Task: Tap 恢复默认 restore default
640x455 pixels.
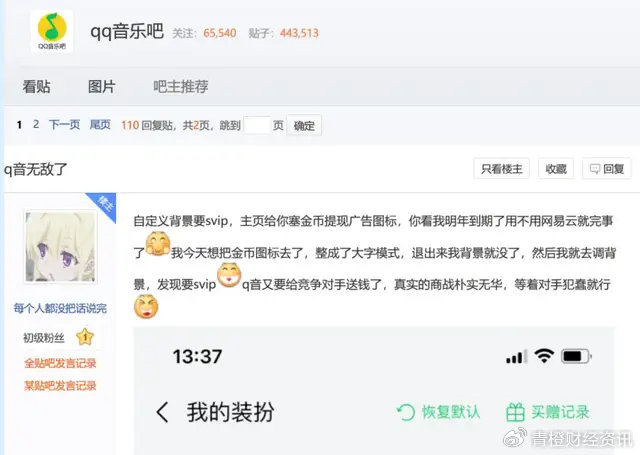Action: point(451,412)
